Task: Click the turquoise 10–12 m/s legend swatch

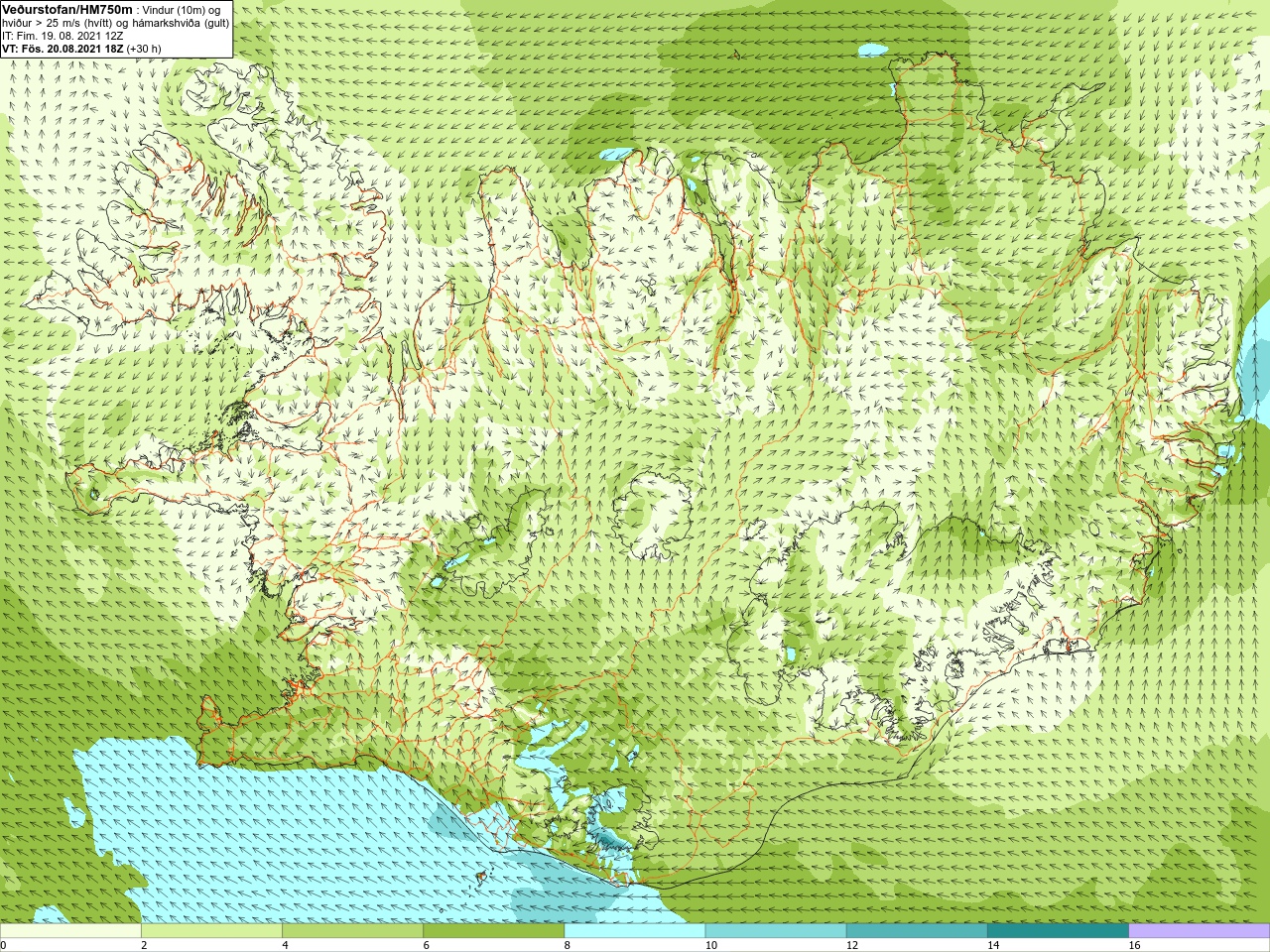Action: (x=776, y=931)
